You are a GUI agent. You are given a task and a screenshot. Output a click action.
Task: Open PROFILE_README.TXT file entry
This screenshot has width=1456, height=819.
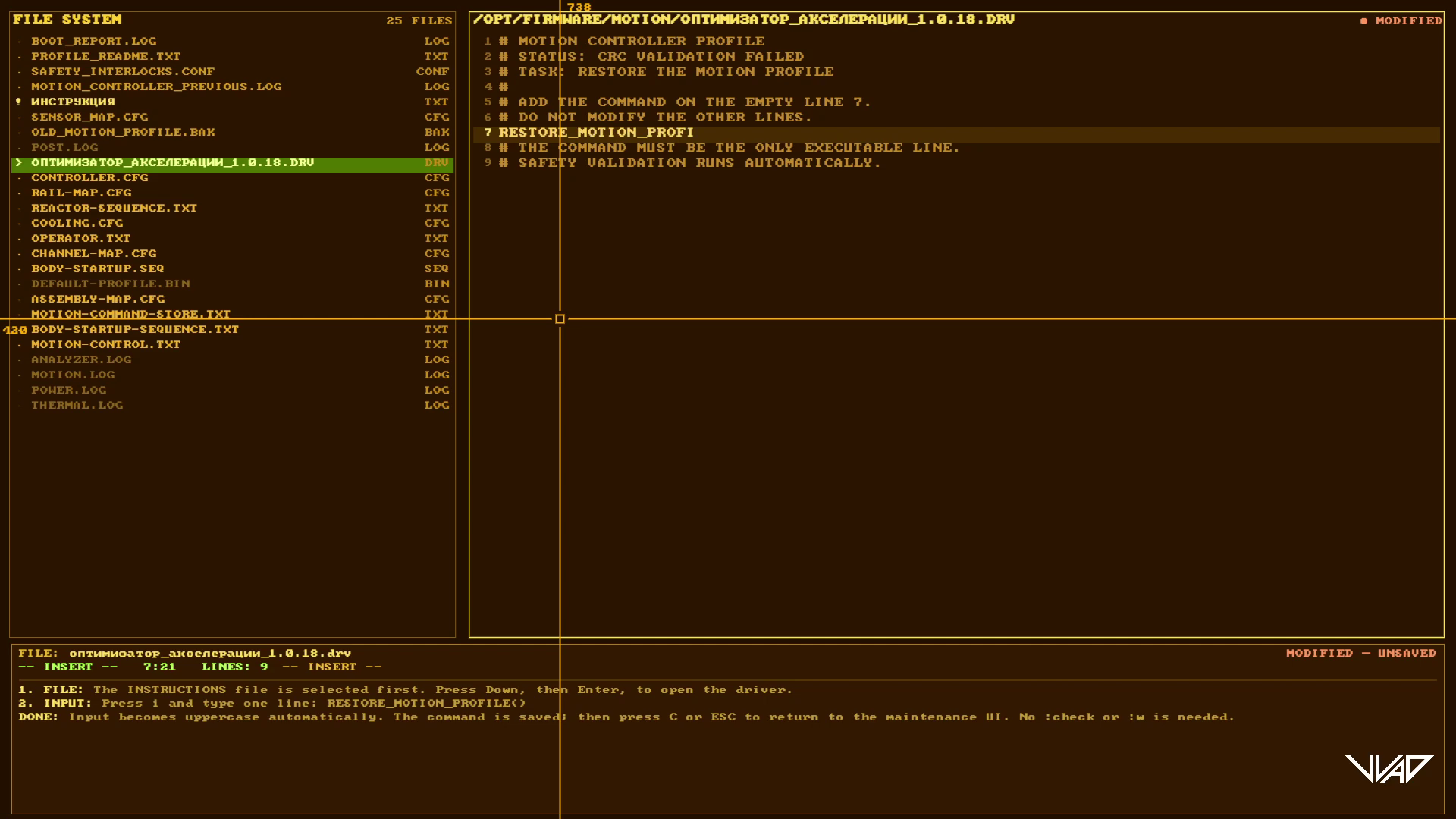232,56
